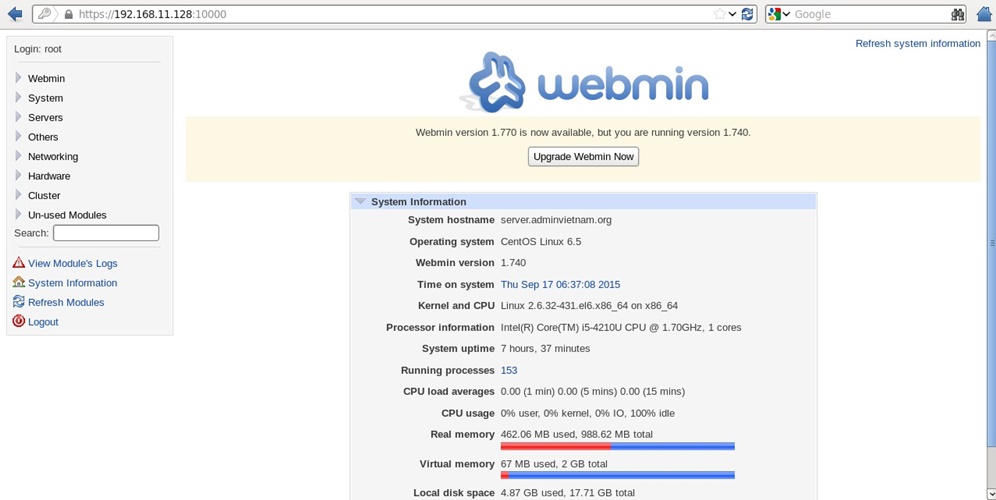Reload the page with refresh icon
The width and height of the screenshot is (996, 500).
[x=748, y=14]
